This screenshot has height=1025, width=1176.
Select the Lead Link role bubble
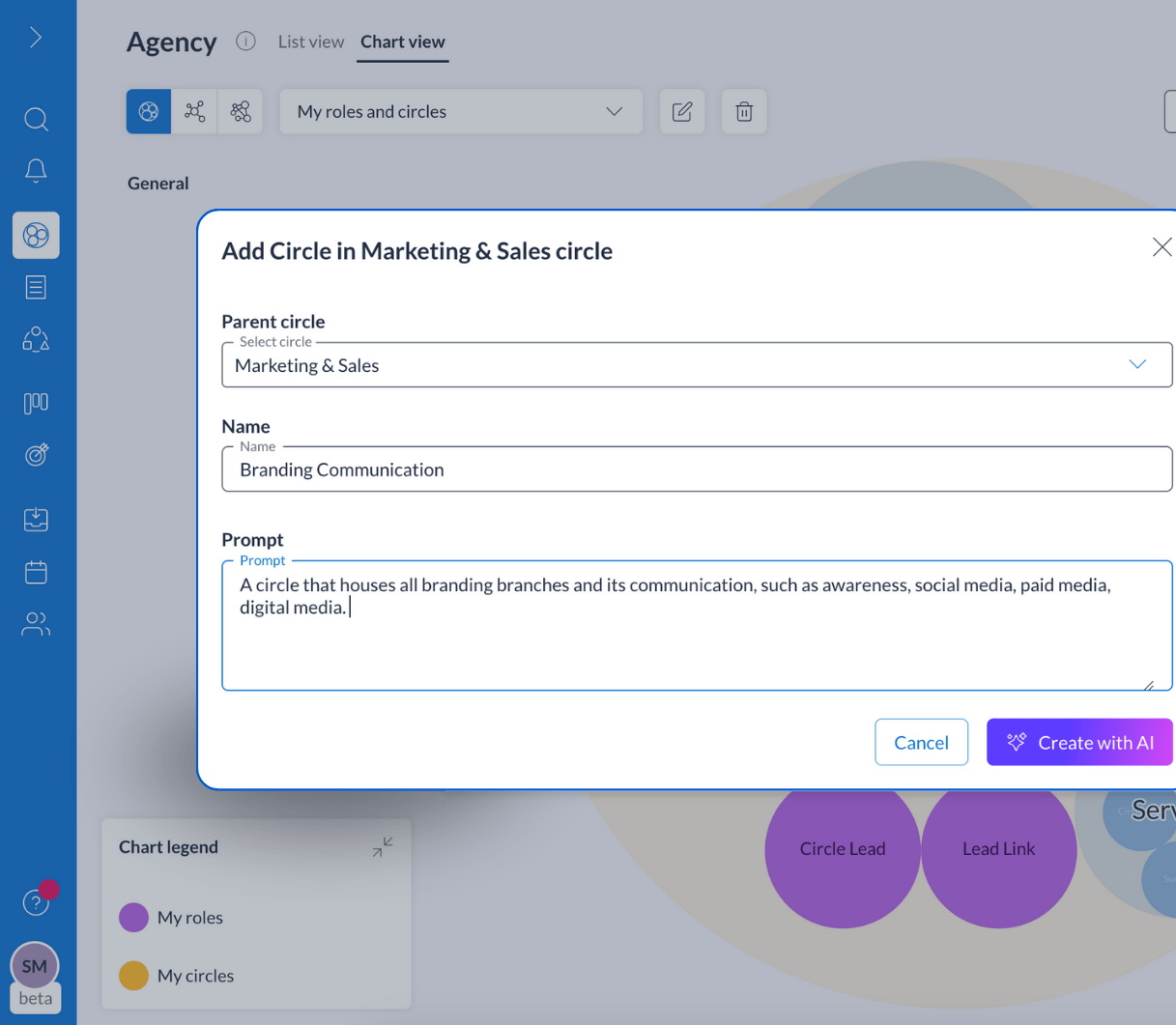998,850
